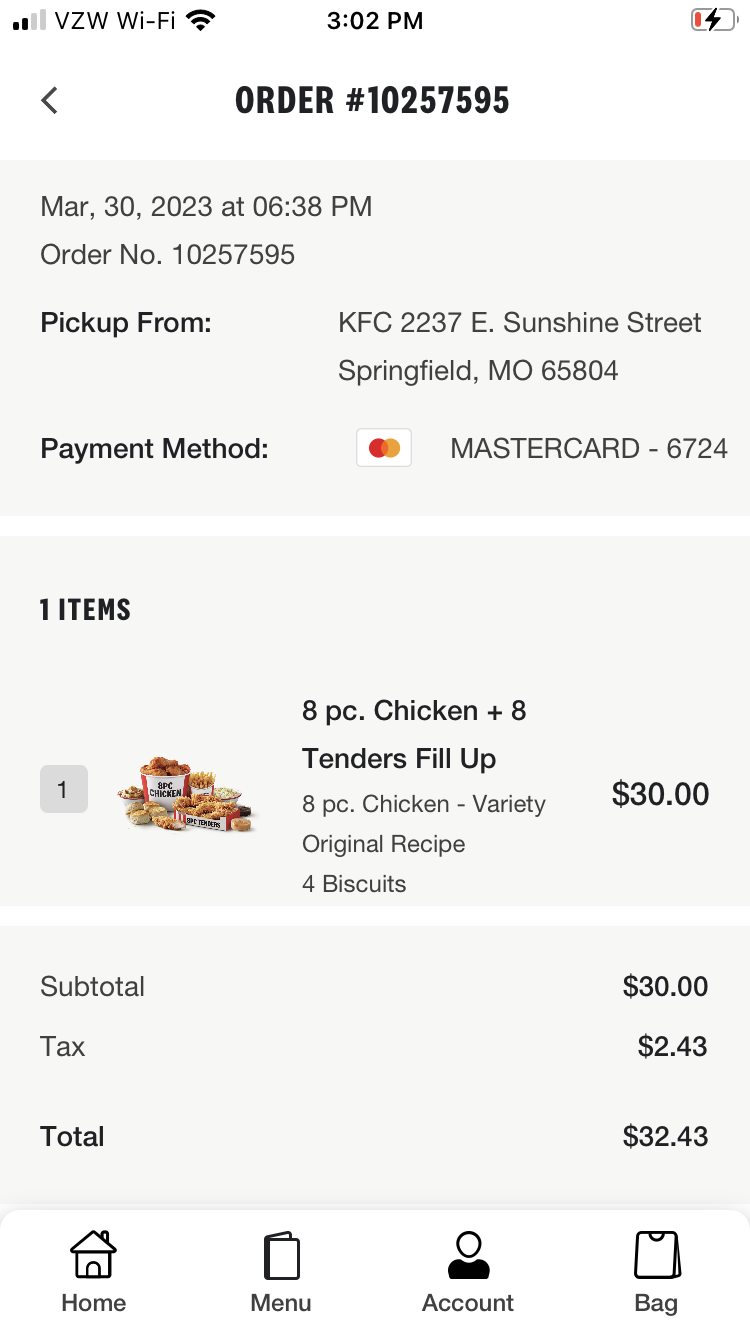Viewport: 750px width, 1334px height.
Task: Tap the item quantity badge
Action: coord(64,790)
